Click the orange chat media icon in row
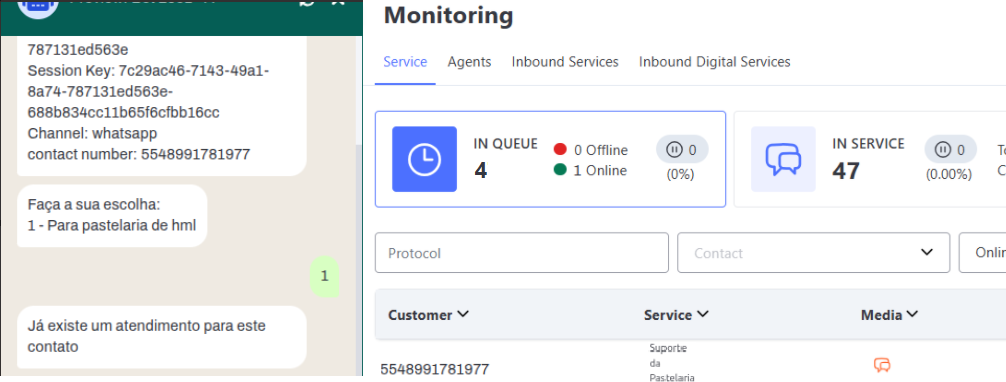The height and width of the screenshot is (382, 1006). [882, 365]
